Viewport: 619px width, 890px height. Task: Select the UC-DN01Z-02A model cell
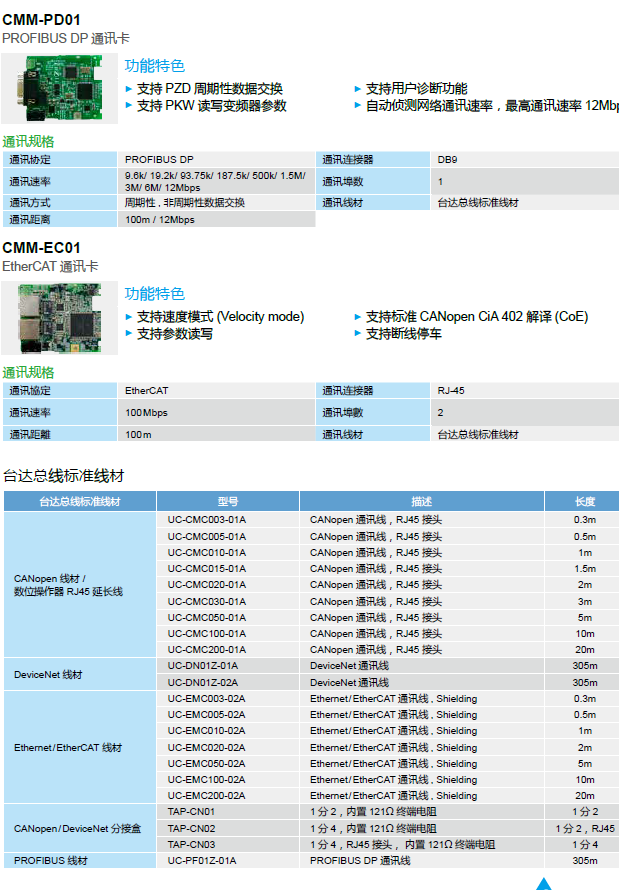point(203,682)
